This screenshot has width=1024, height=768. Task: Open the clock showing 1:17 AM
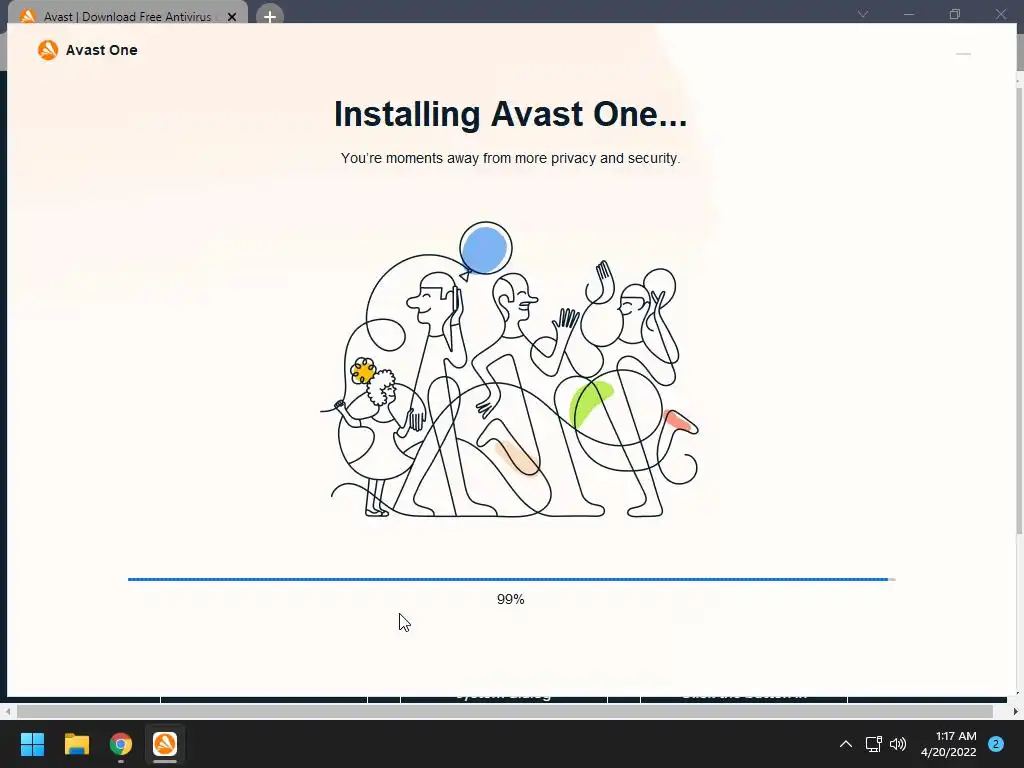[948, 744]
